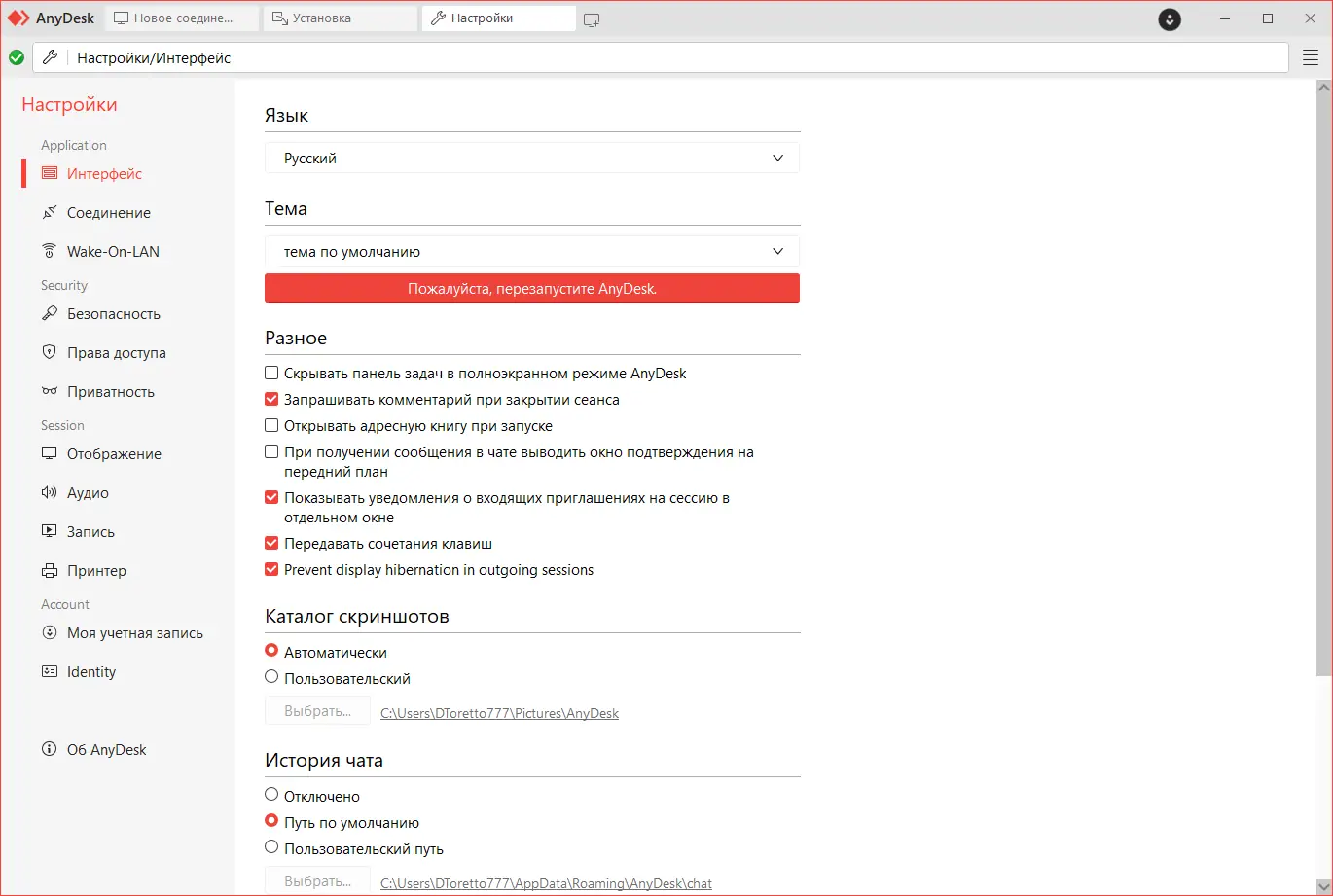Open Принтер settings section
This screenshot has width=1333, height=896.
tap(96, 571)
